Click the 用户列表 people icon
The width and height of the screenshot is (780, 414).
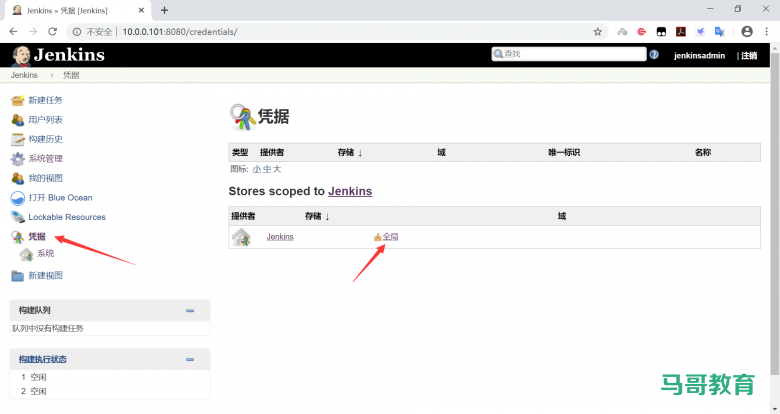point(17,120)
